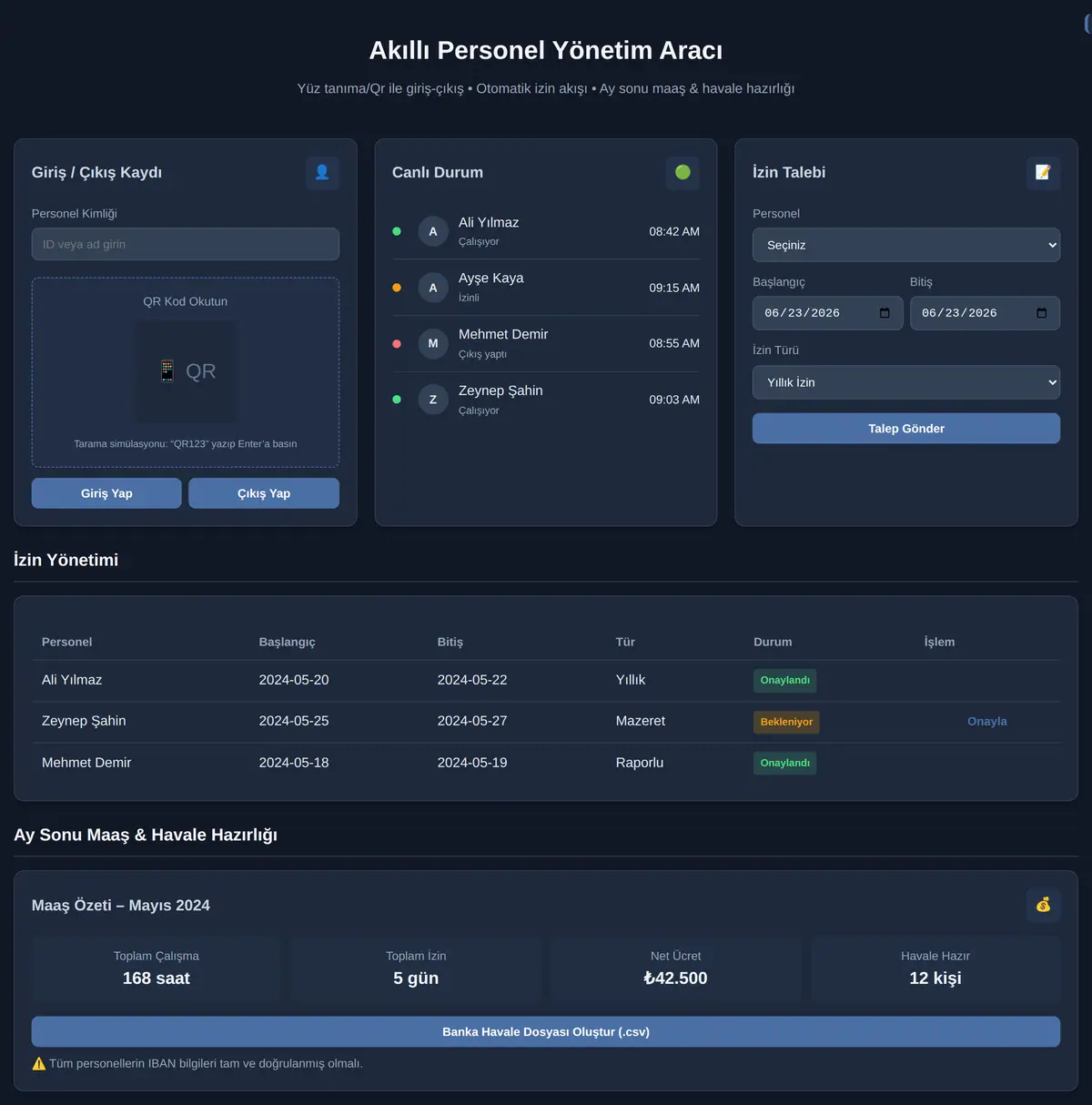Click the ₺42.500 Net Ücret value
Viewport: 1092px width, 1105px height.
tap(675, 978)
